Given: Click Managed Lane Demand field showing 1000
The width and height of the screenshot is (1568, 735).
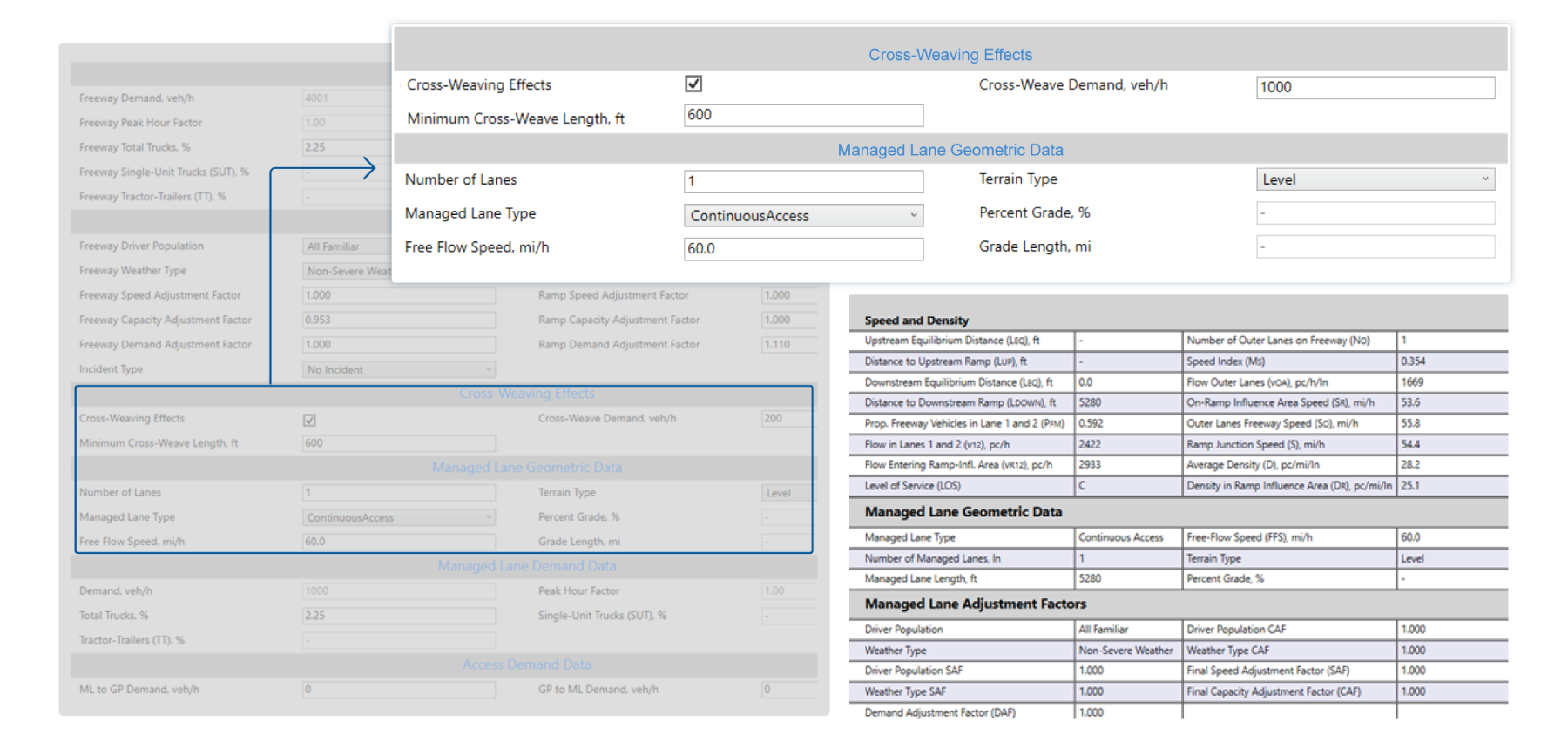Looking at the screenshot, I should (x=399, y=591).
